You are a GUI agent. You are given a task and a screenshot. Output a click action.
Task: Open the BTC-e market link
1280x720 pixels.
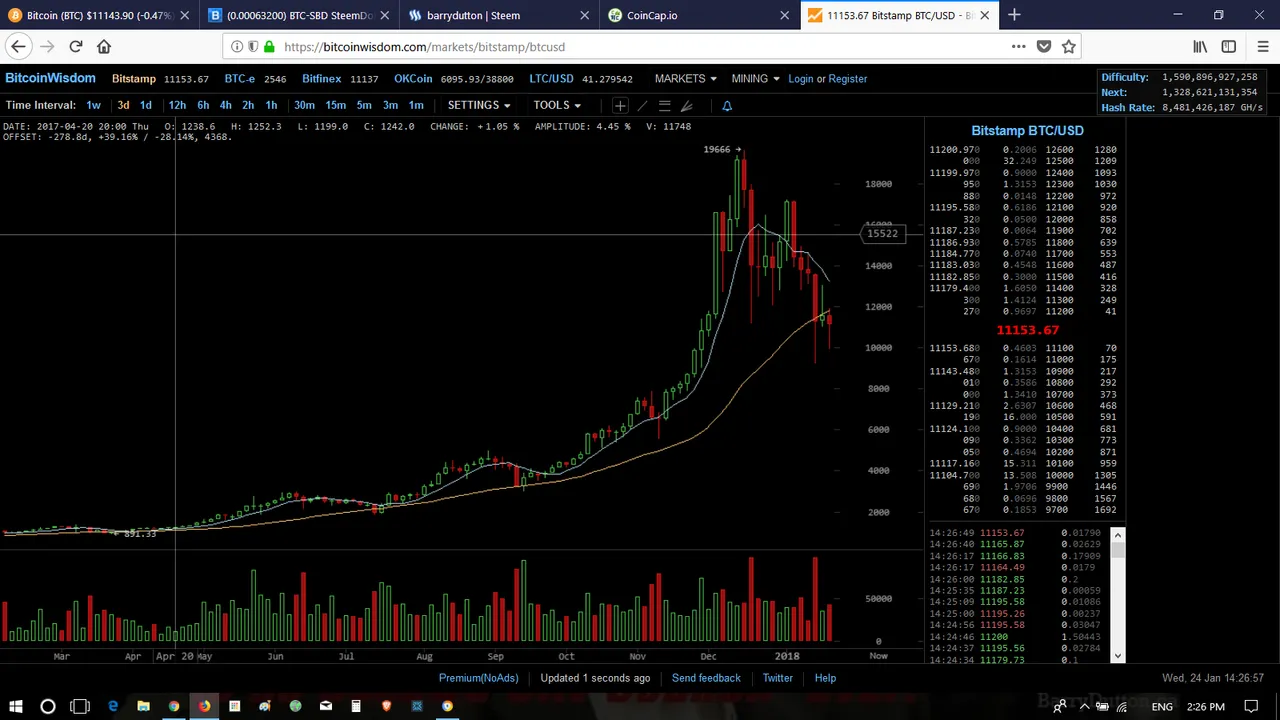(240, 79)
